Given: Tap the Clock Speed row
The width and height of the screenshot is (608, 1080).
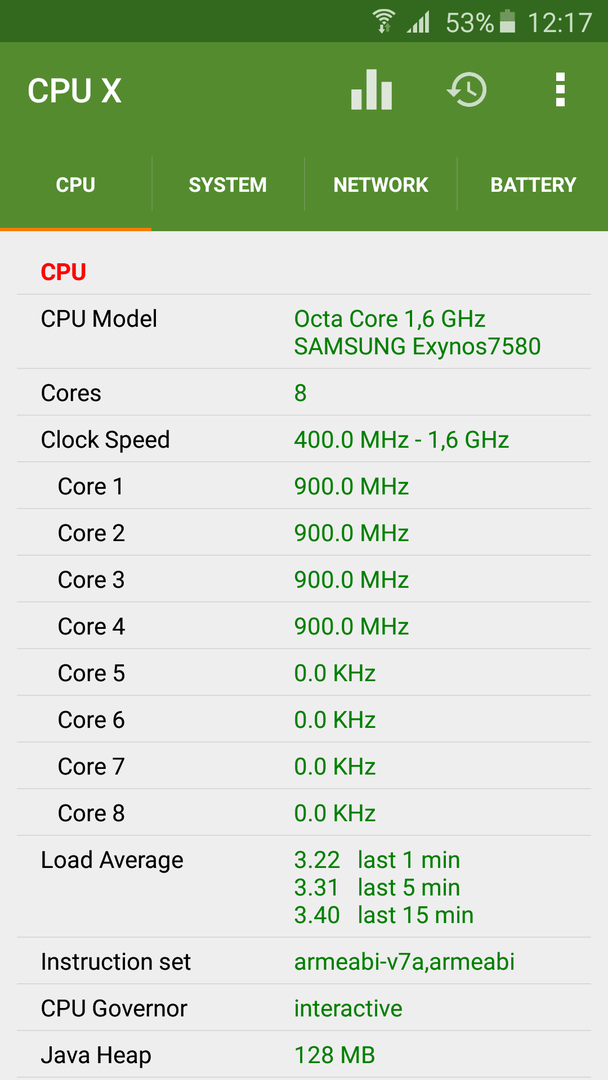Looking at the screenshot, I should [304, 439].
